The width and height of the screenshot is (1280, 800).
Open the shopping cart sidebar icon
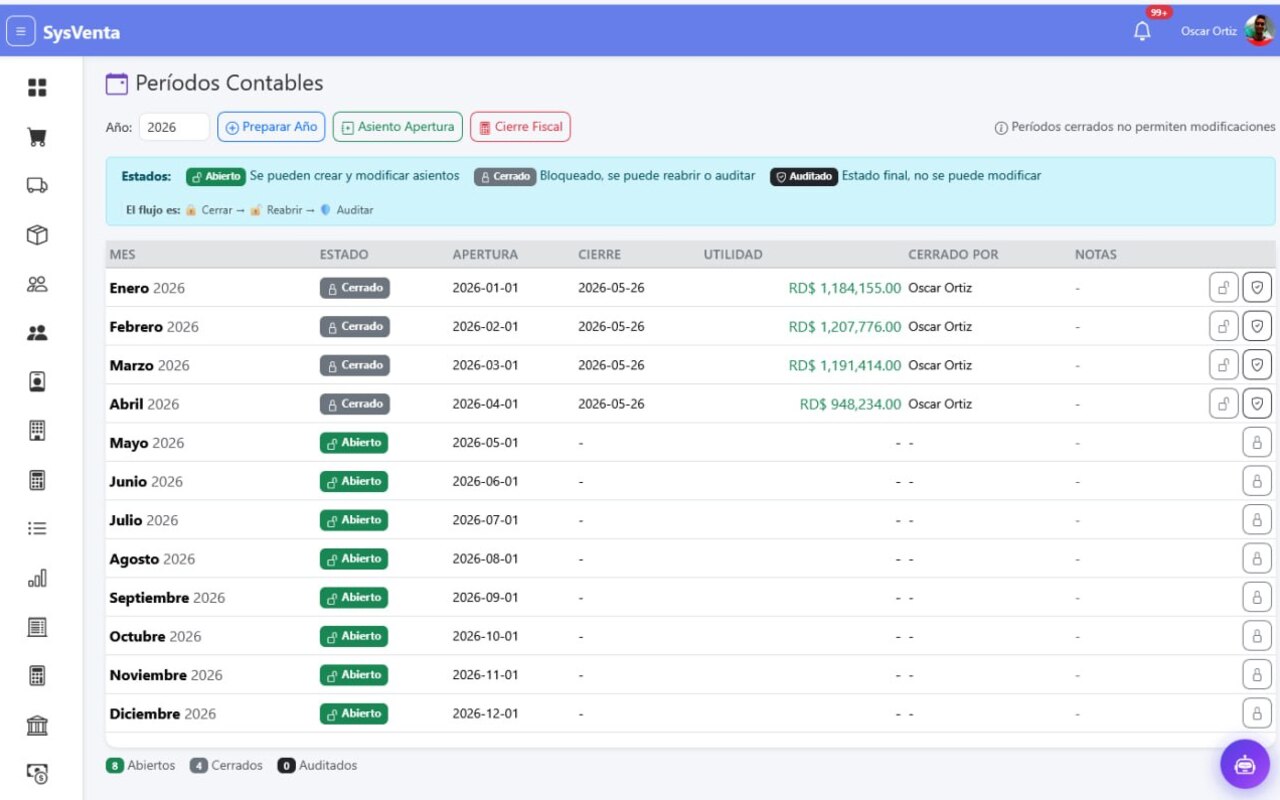click(37, 137)
